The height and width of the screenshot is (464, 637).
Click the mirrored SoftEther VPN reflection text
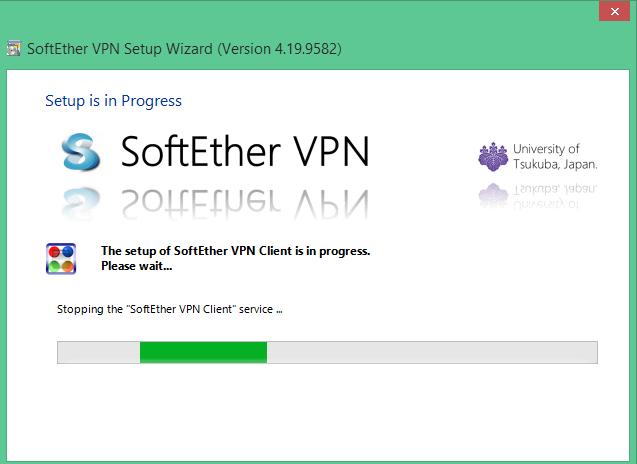coord(245,204)
